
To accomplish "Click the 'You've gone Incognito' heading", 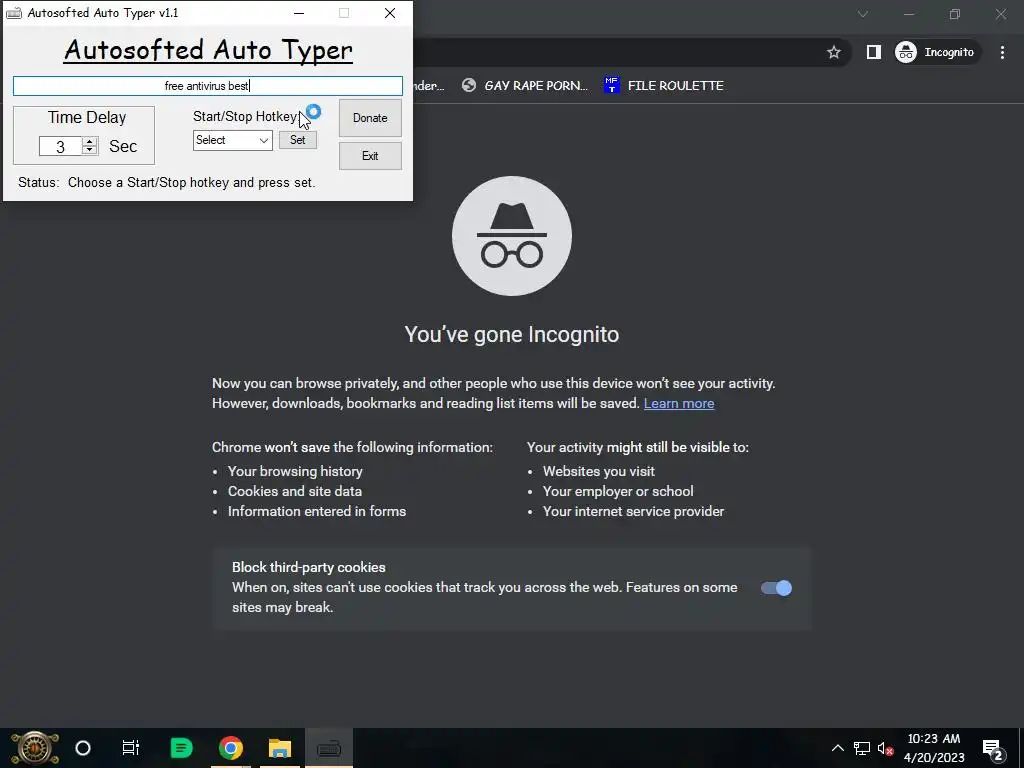I will click(512, 334).
